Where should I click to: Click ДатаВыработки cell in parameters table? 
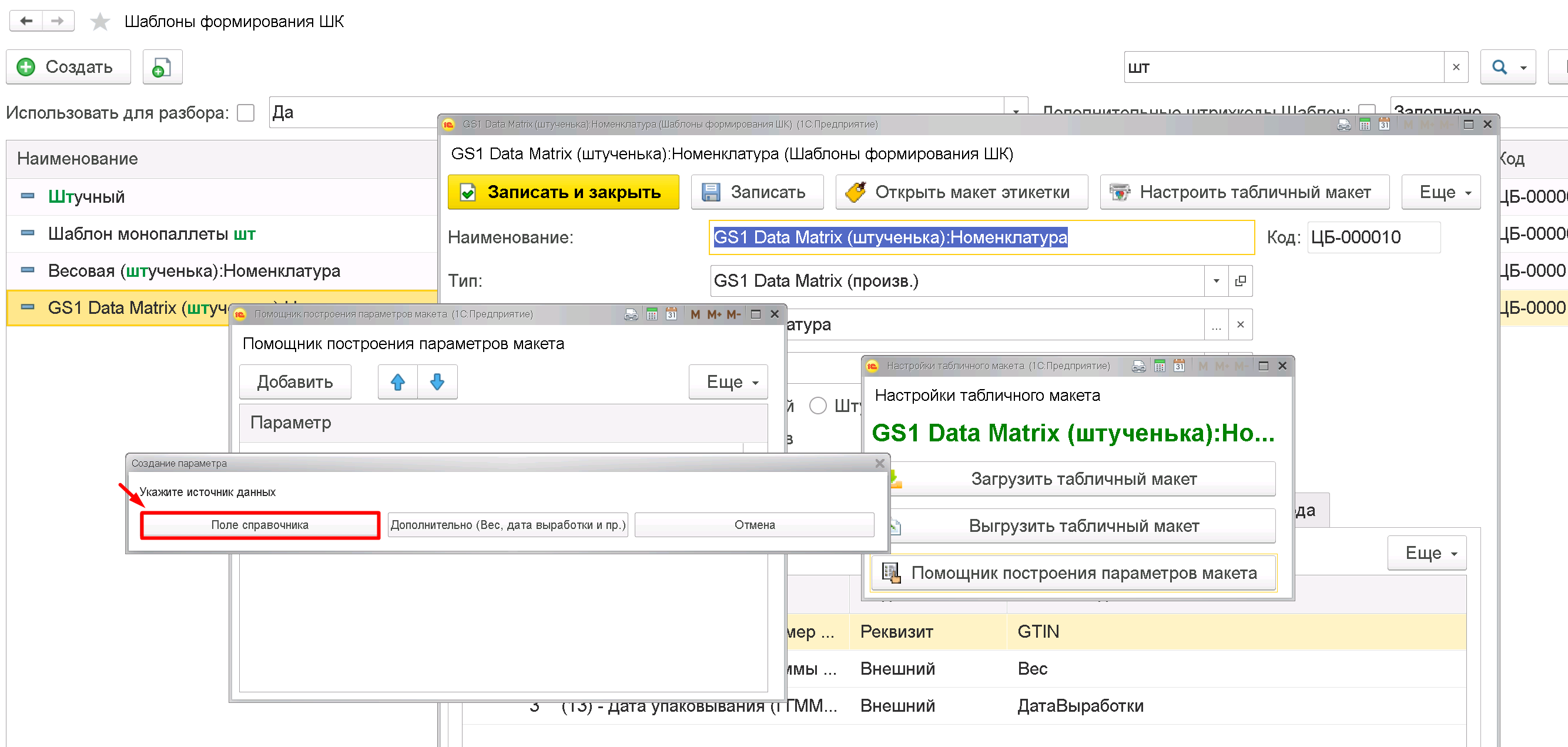[x=1237, y=706]
